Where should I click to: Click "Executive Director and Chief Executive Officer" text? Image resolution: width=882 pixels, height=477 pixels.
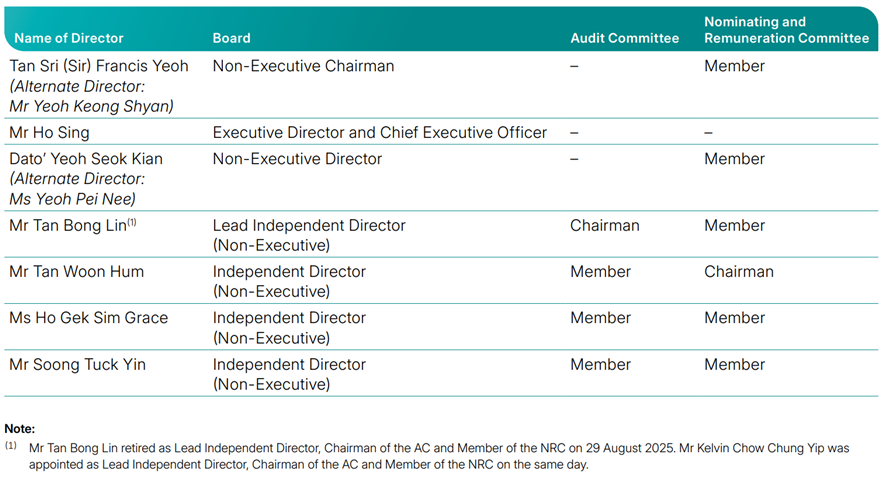coord(380,132)
